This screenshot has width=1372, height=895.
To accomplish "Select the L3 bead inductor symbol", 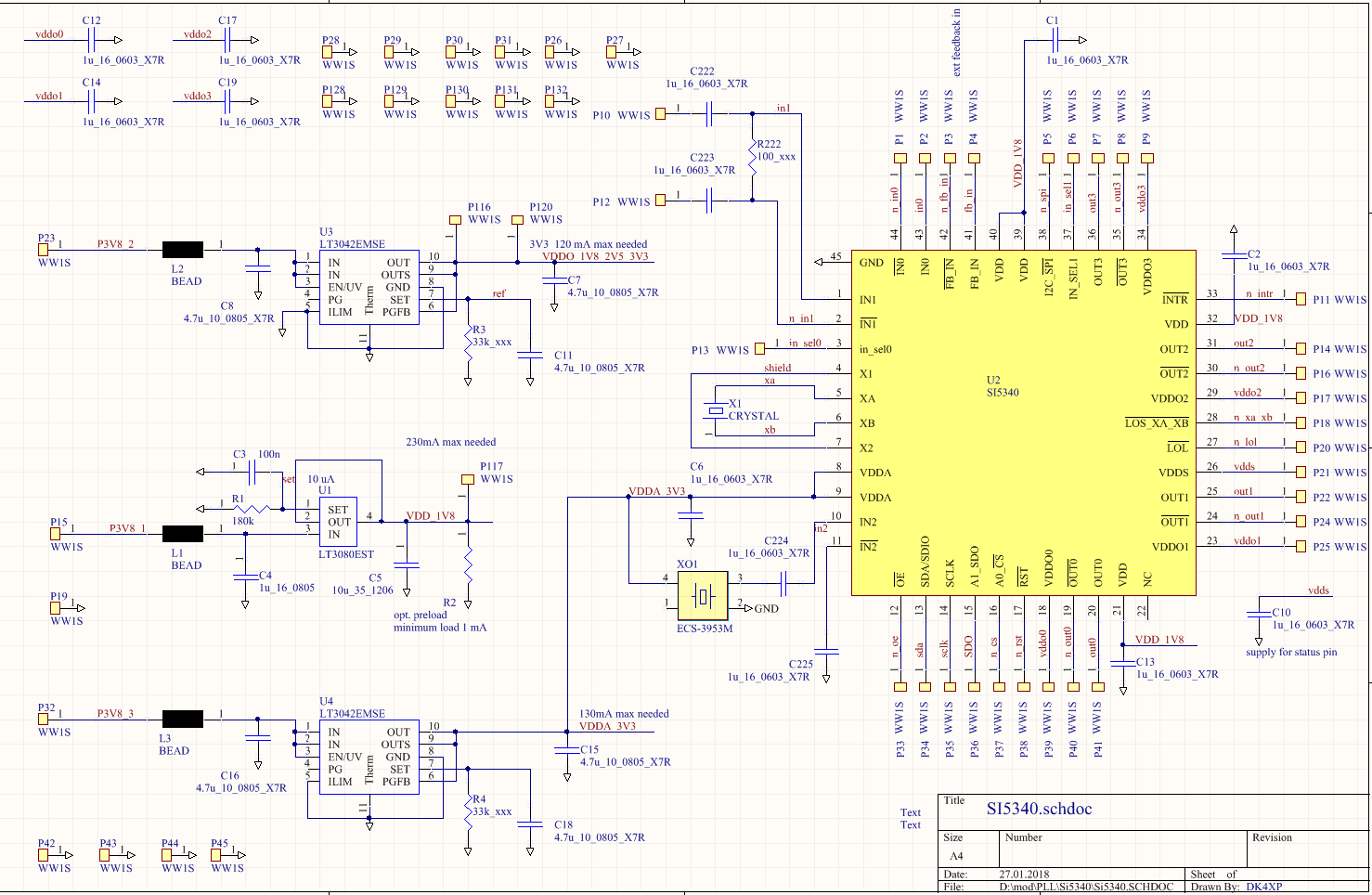I will coord(183,719).
